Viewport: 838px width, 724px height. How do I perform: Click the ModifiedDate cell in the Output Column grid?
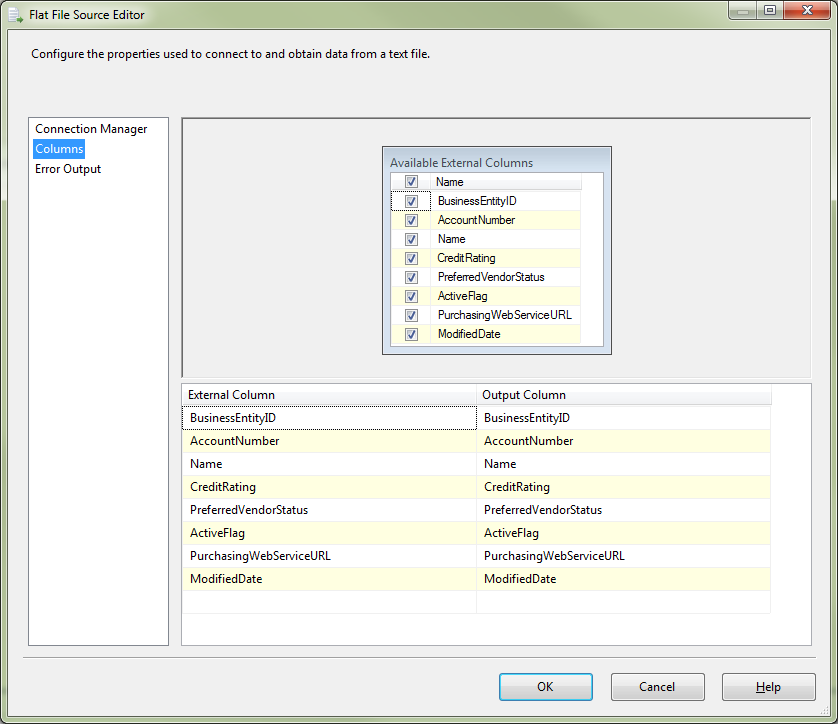(620, 578)
